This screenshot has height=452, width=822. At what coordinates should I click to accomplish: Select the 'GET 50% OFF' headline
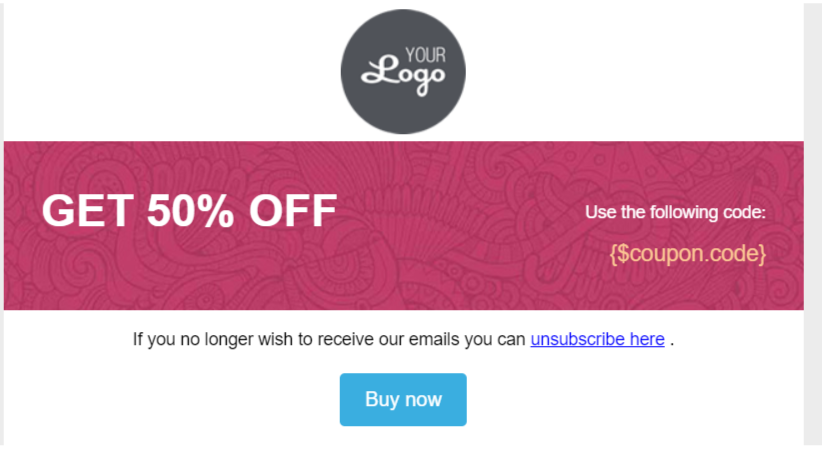(x=189, y=211)
